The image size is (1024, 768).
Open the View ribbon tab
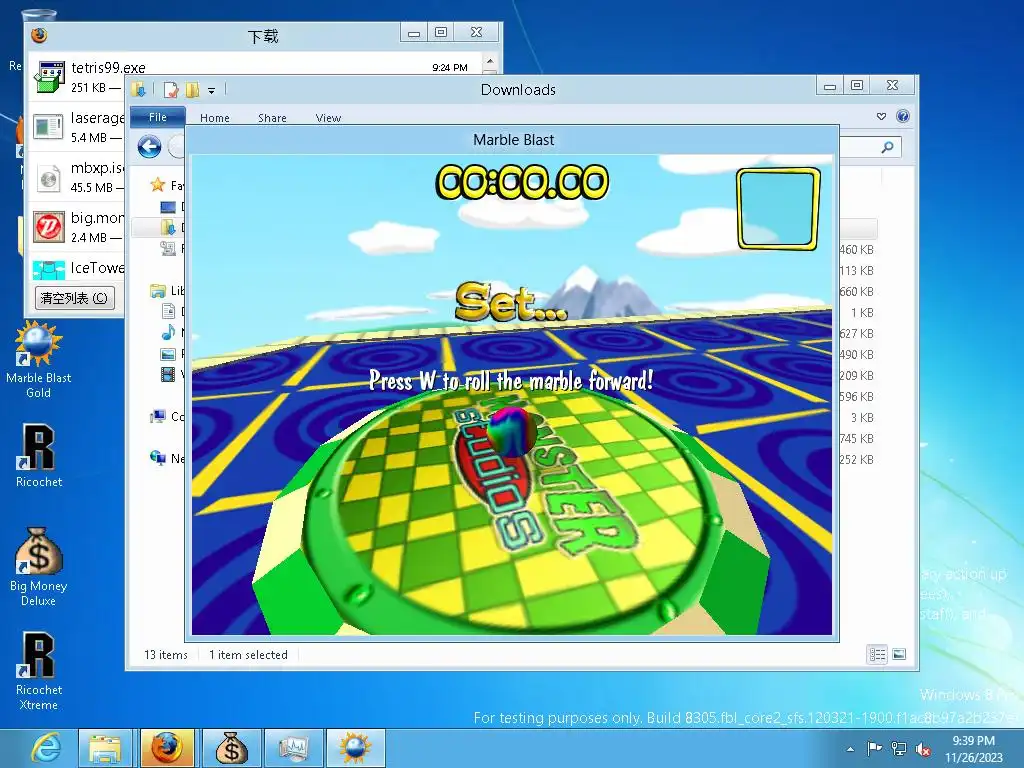click(x=328, y=118)
